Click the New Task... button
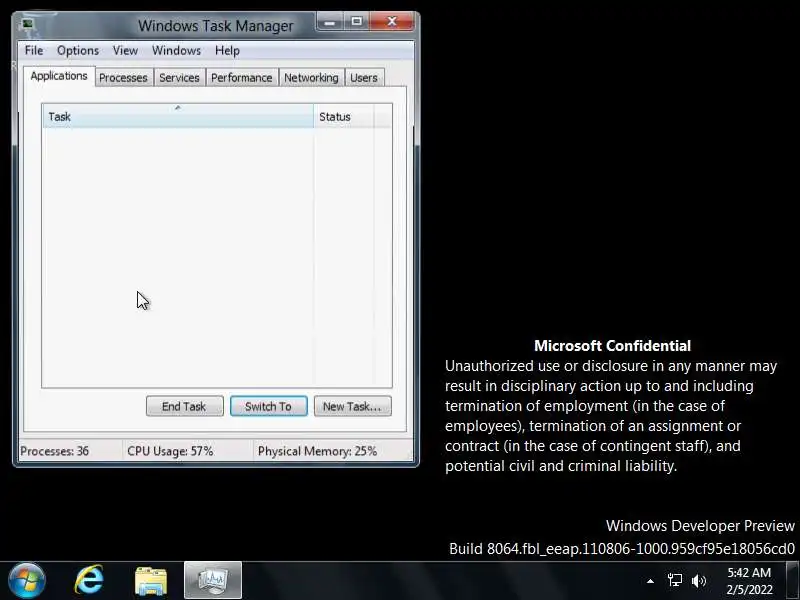Screen dimensions: 800x600 pyautogui.click(x=353, y=406)
